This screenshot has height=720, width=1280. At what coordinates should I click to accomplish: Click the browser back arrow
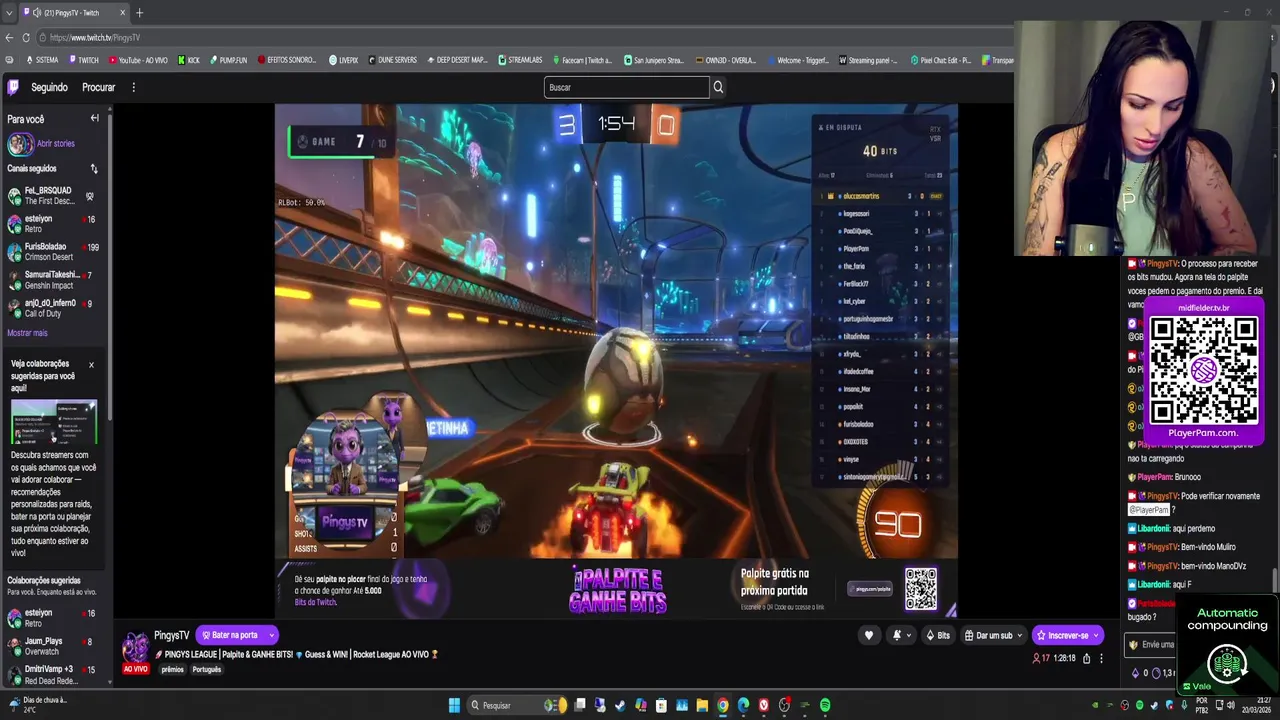(9, 37)
